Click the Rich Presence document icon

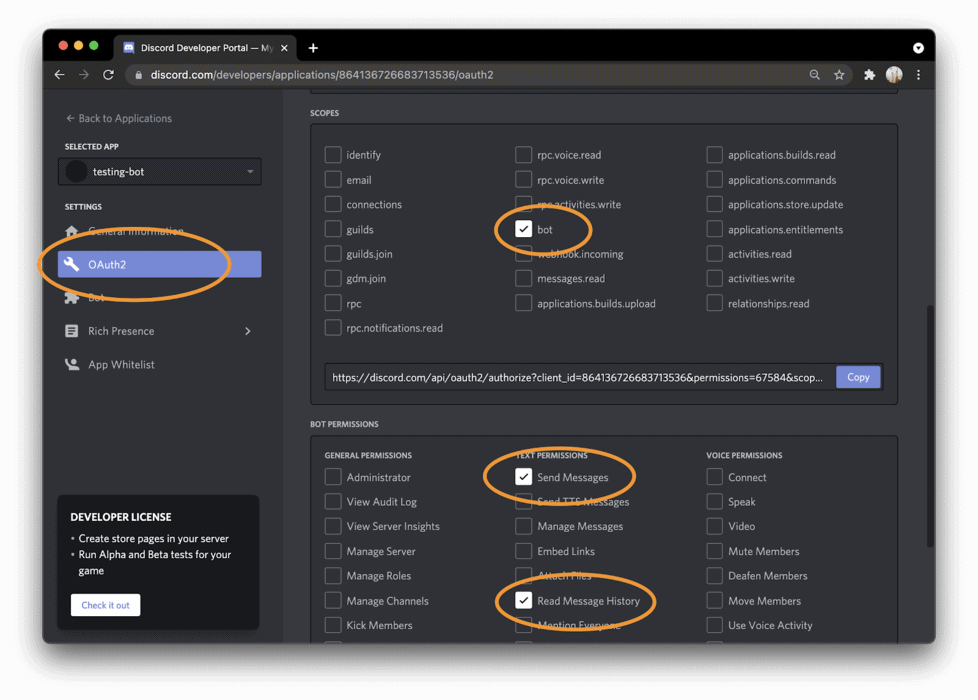tap(72, 331)
